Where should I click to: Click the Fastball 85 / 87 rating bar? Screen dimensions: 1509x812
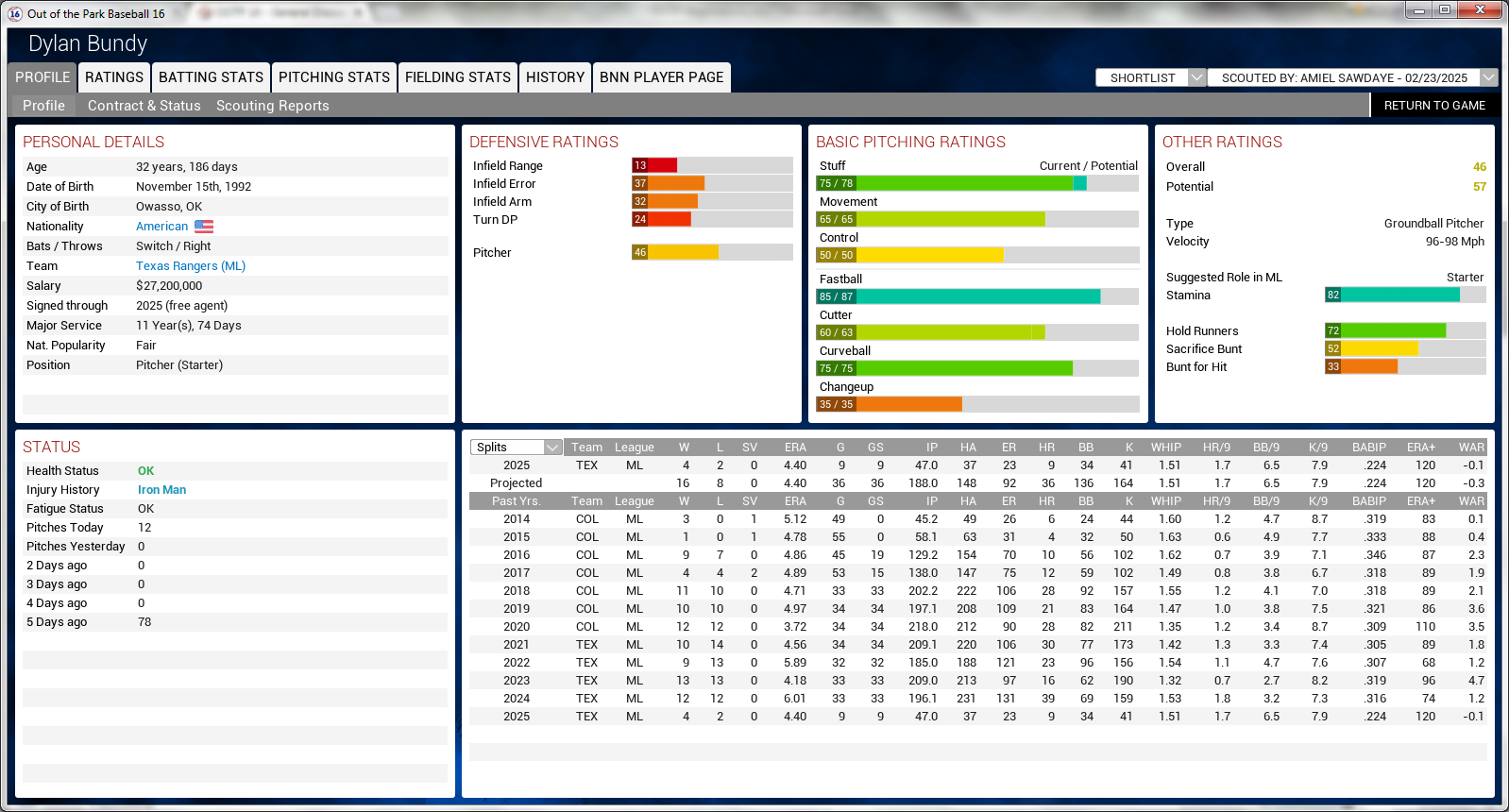pos(976,296)
